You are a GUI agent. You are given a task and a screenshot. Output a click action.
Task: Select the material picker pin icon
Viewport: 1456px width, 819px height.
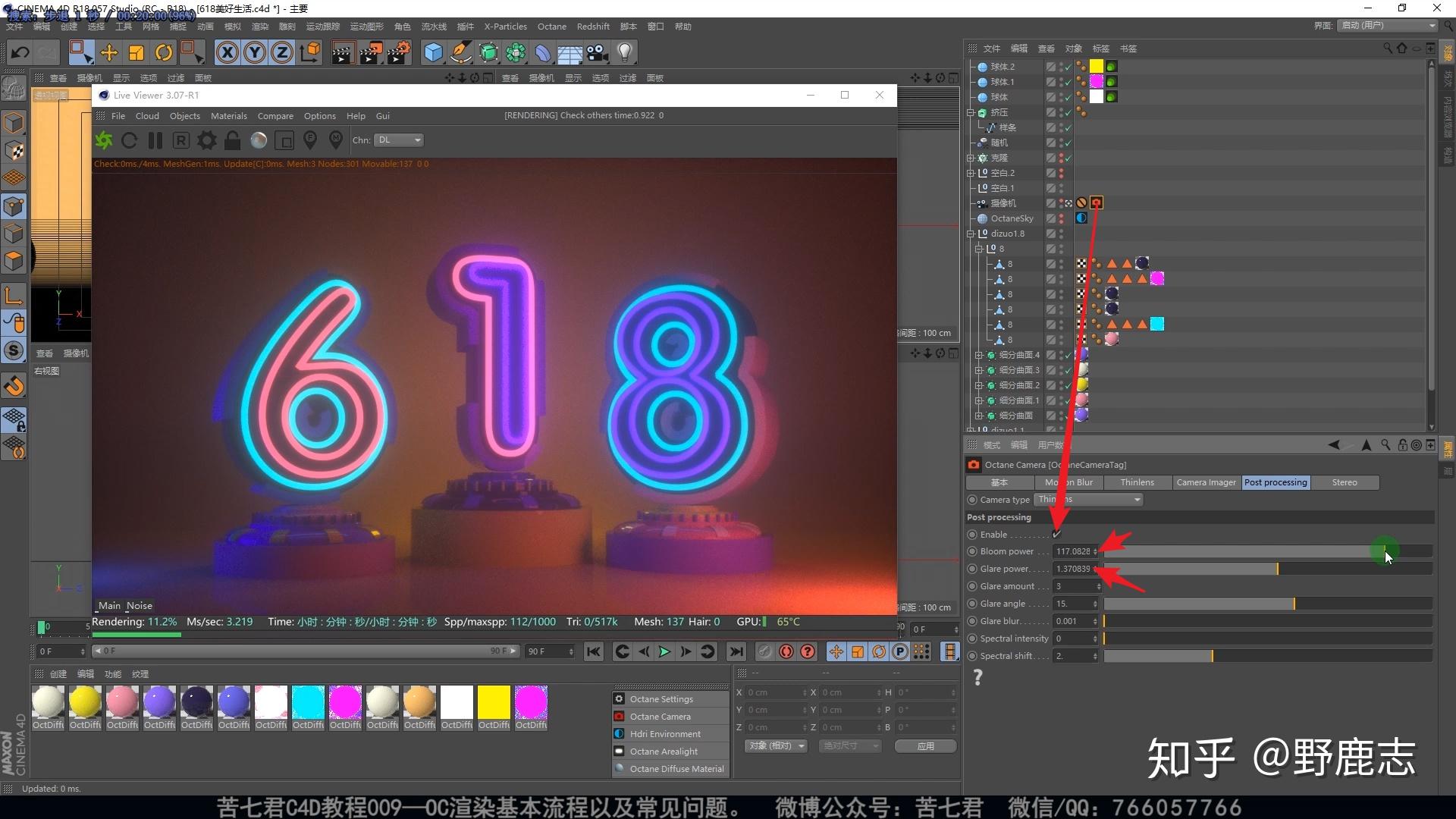point(335,140)
